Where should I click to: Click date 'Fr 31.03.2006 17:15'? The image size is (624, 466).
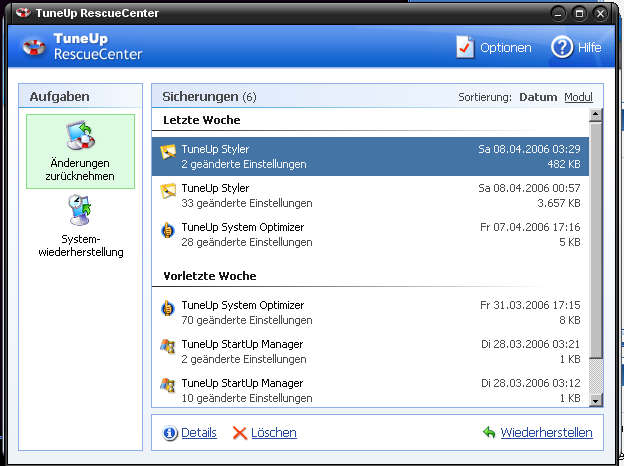(x=530, y=305)
